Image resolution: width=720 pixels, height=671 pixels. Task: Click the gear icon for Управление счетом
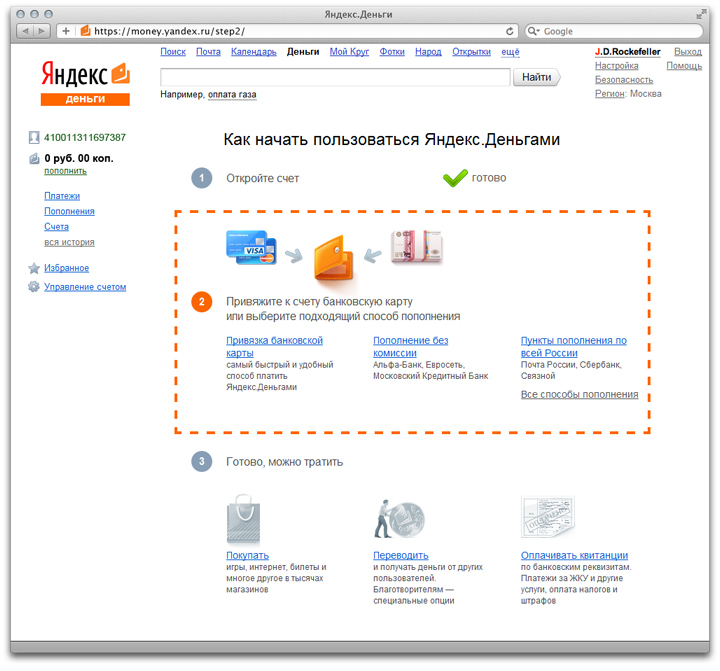pos(34,287)
